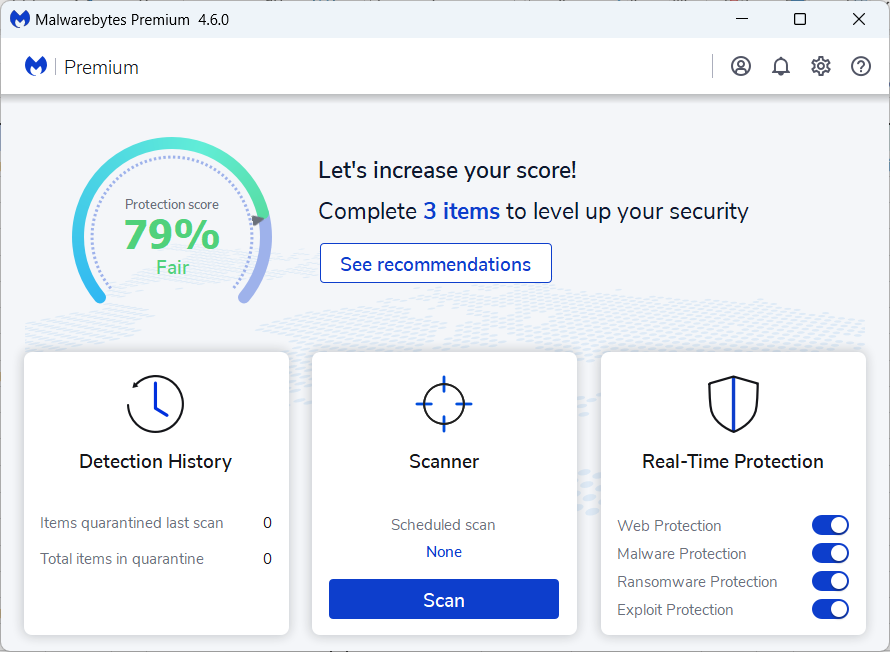Disable the Web Protection toggle
The width and height of the screenshot is (890, 652).
coord(830,526)
